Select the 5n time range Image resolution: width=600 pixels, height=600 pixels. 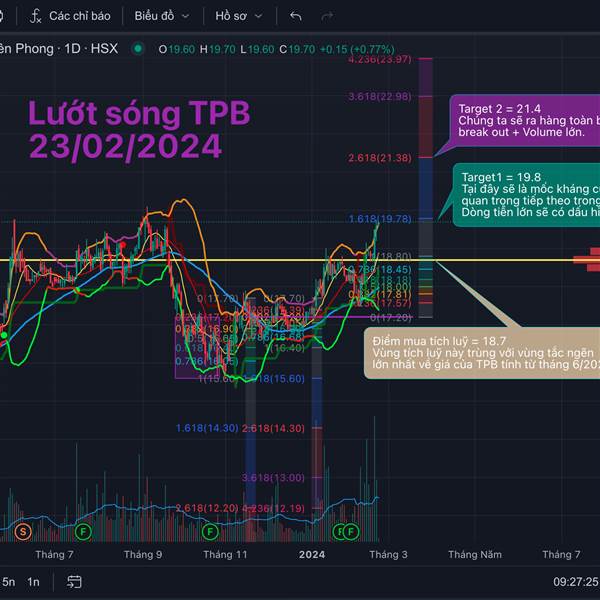click(x=8, y=582)
